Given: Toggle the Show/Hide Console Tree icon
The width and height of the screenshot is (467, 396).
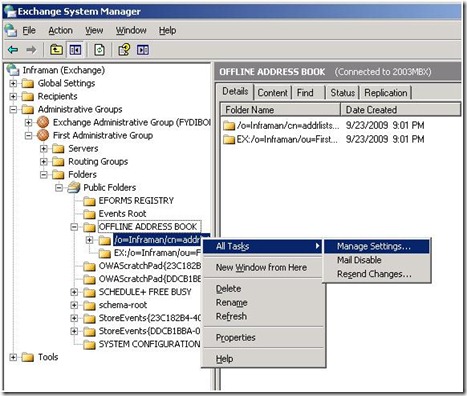Looking at the screenshot, I should tap(75, 50).
